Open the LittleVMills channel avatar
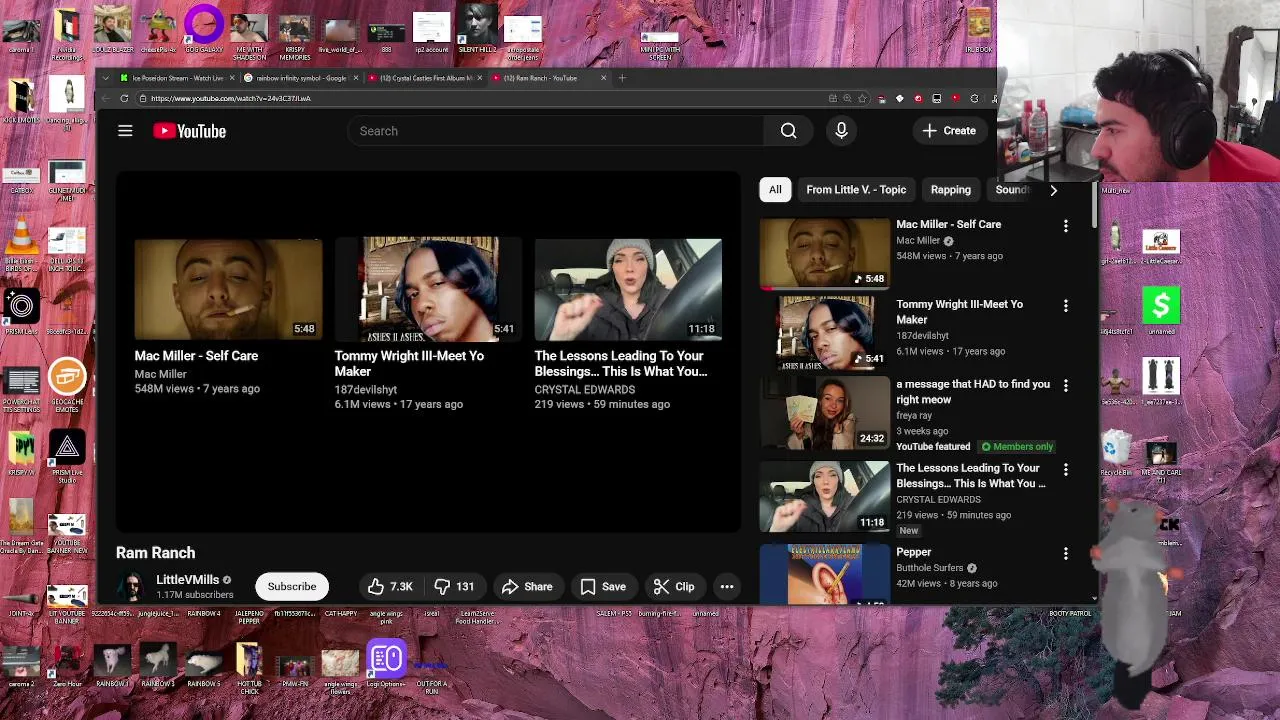This screenshot has height=720, width=1280. [x=131, y=587]
